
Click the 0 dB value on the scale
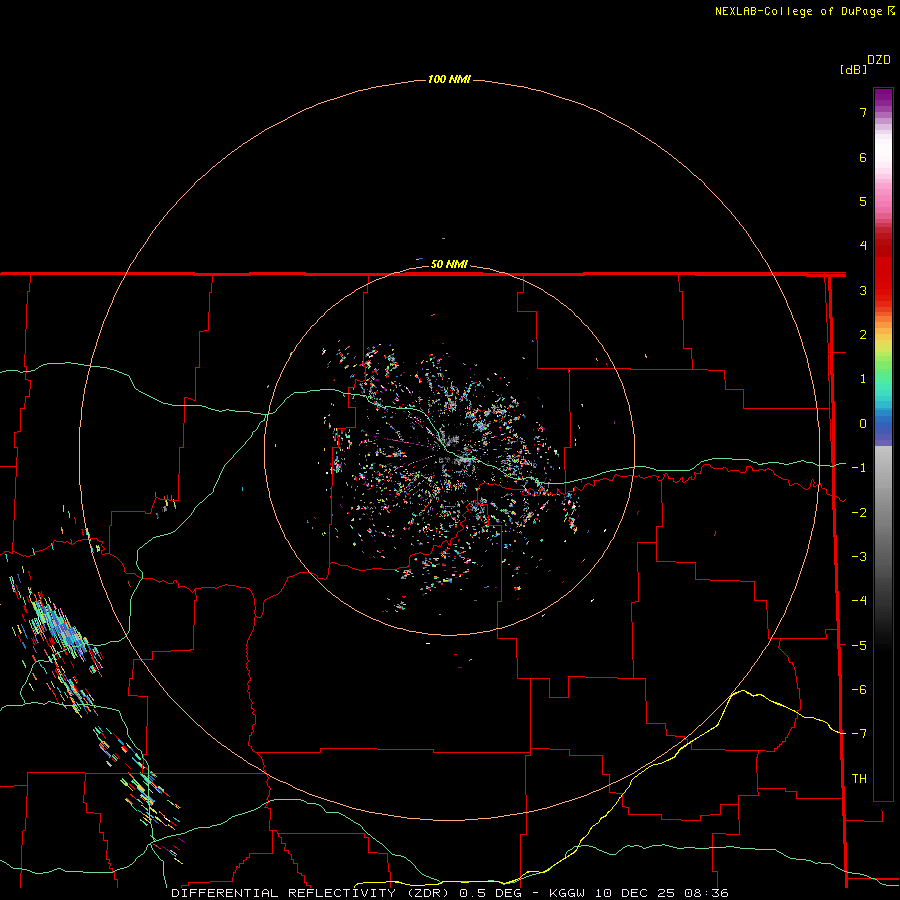[863, 424]
